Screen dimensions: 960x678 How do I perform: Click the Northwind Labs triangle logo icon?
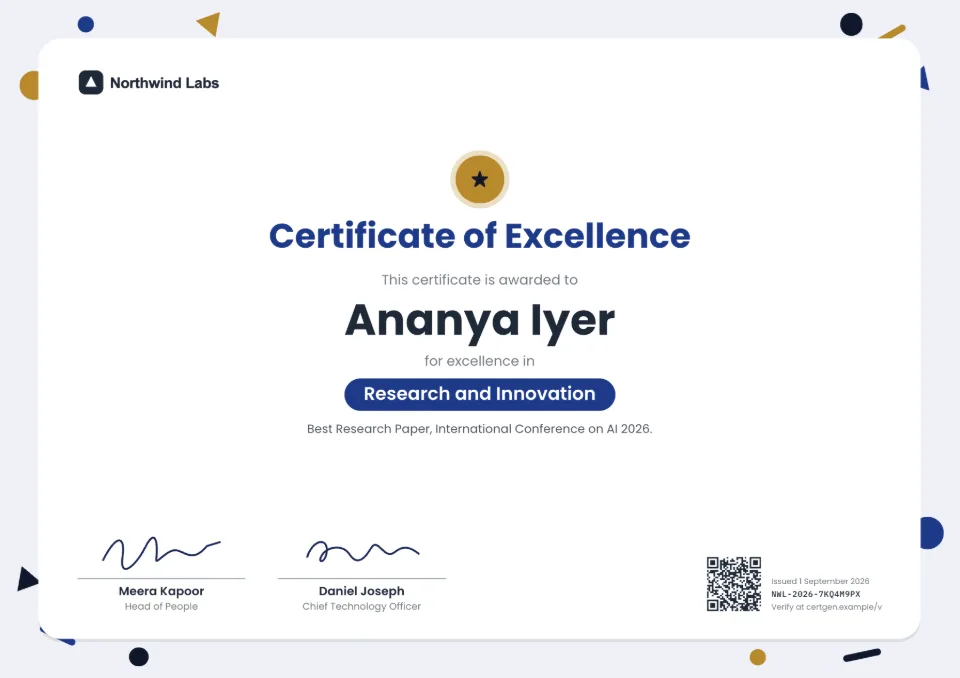(x=91, y=83)
